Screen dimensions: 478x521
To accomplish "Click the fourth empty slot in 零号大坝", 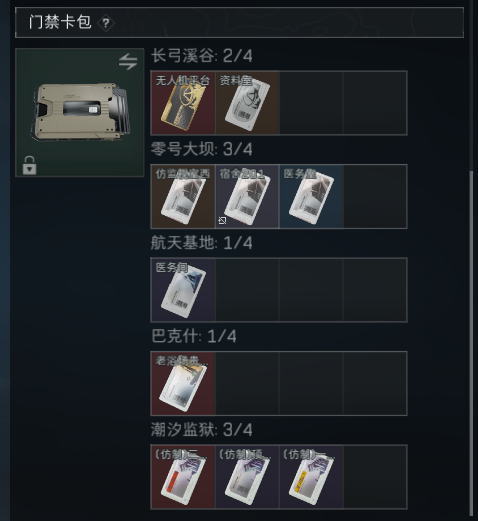I will coord(375,196).
